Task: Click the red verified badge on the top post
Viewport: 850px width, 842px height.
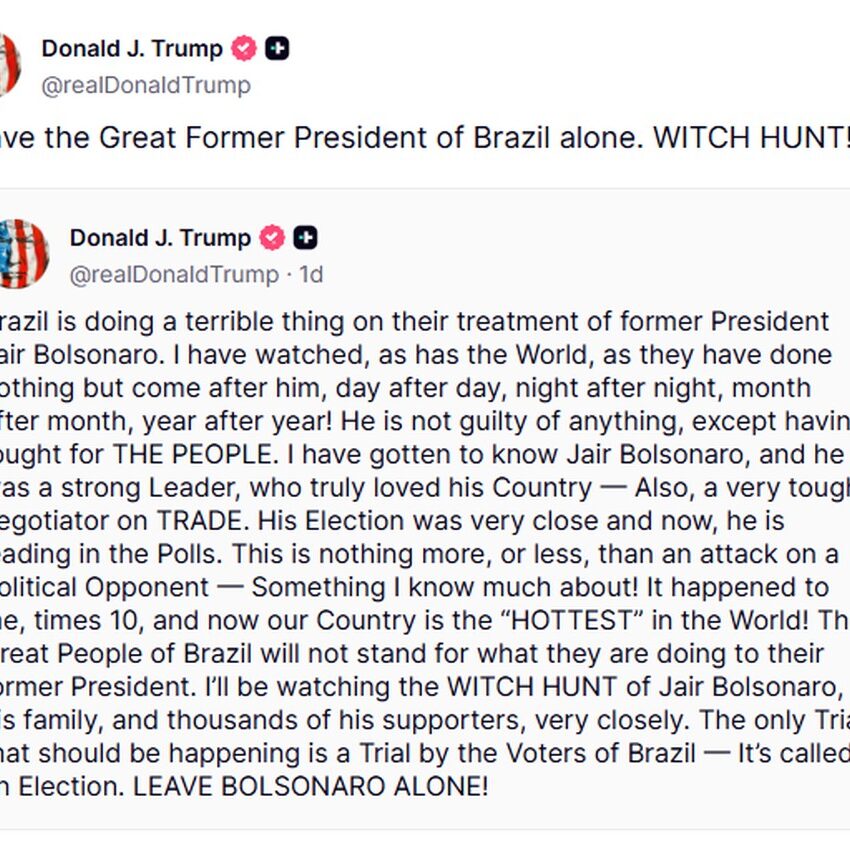Action: tap(244, 49)
